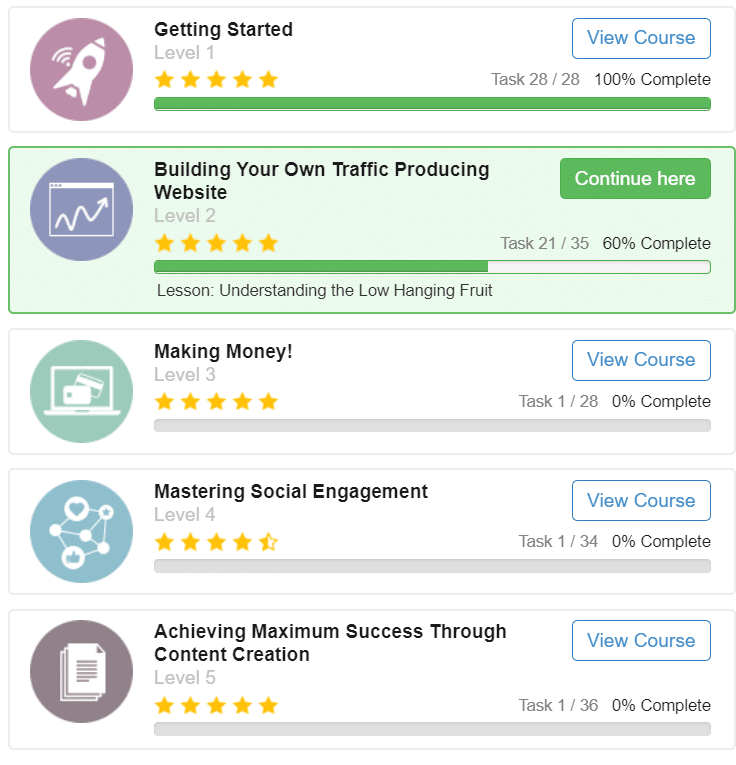Open View Course for Achieving Maximum Success

(x=641, y=640)
